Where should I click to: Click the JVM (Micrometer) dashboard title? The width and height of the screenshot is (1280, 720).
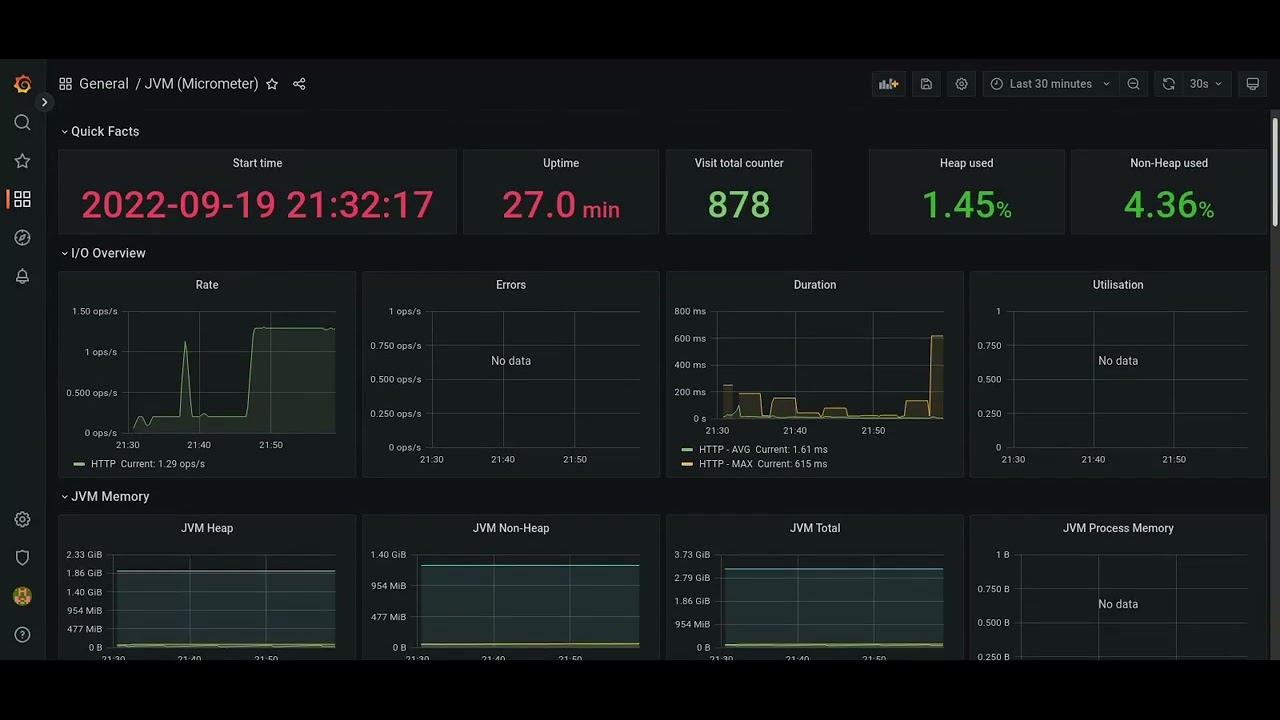pos(201,84)
